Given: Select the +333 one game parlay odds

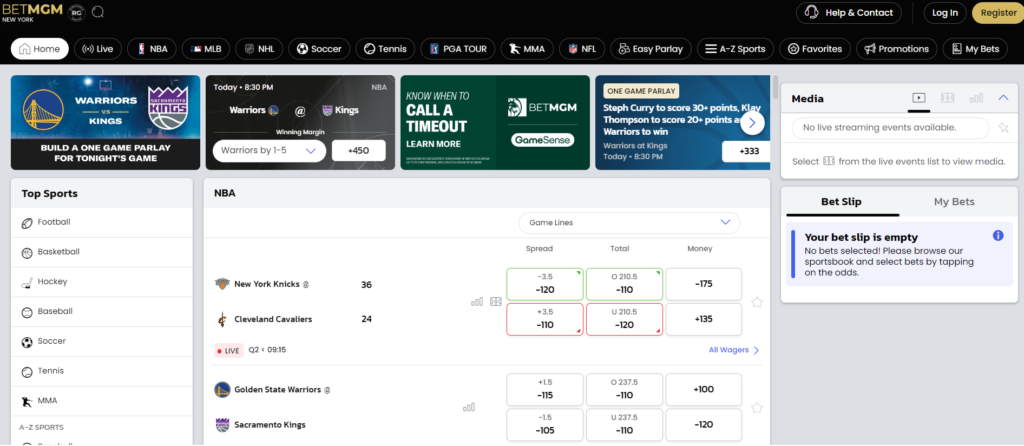Looking at the screenshot, I should click(x=748, y=151).
